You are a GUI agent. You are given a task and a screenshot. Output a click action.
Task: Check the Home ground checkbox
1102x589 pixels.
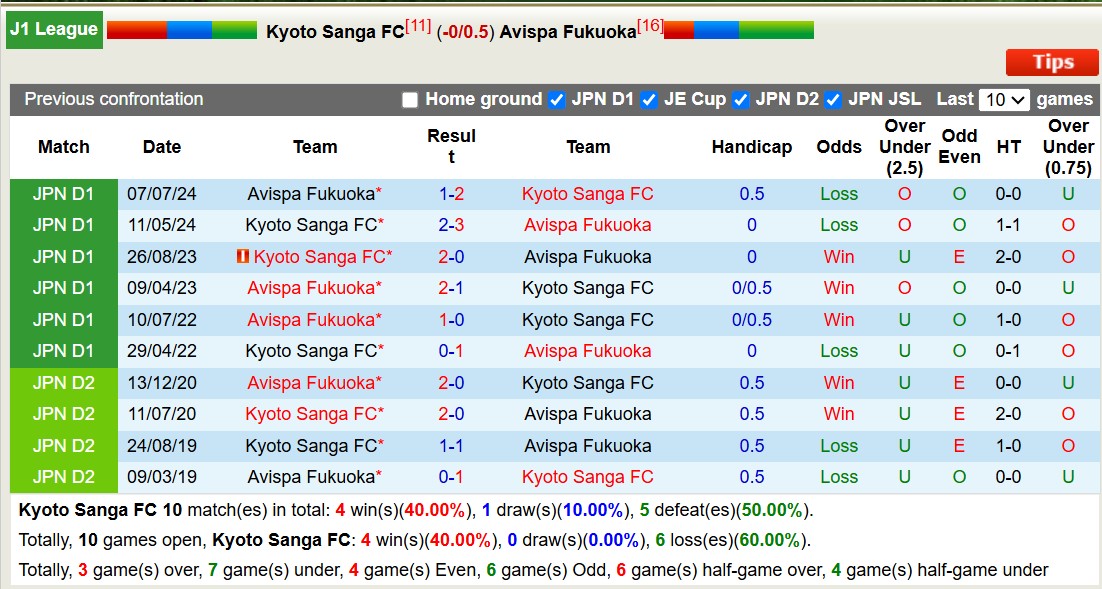click(x=410, y=99)
